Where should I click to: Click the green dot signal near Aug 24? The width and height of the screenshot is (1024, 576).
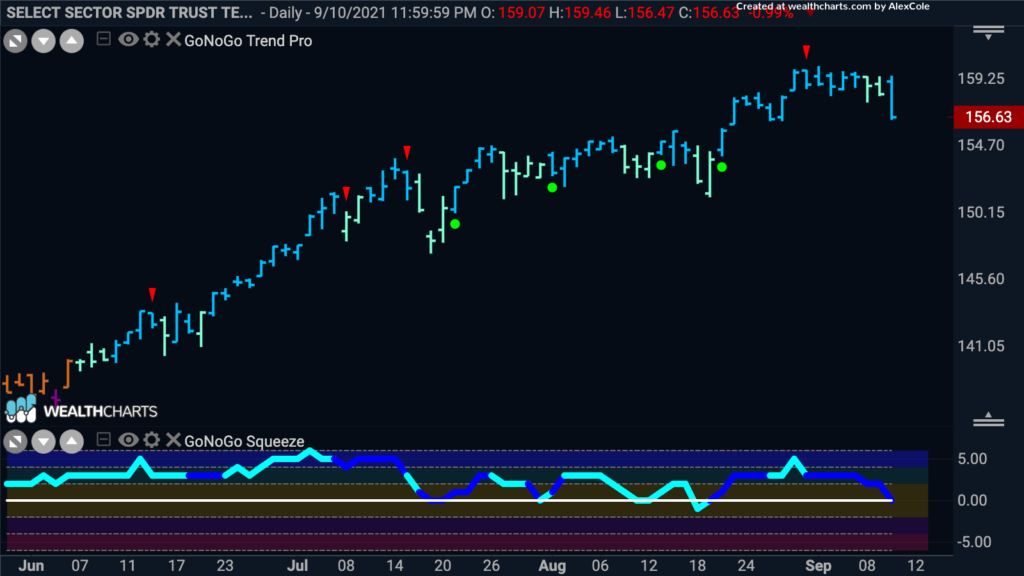(x=722, y=167)
